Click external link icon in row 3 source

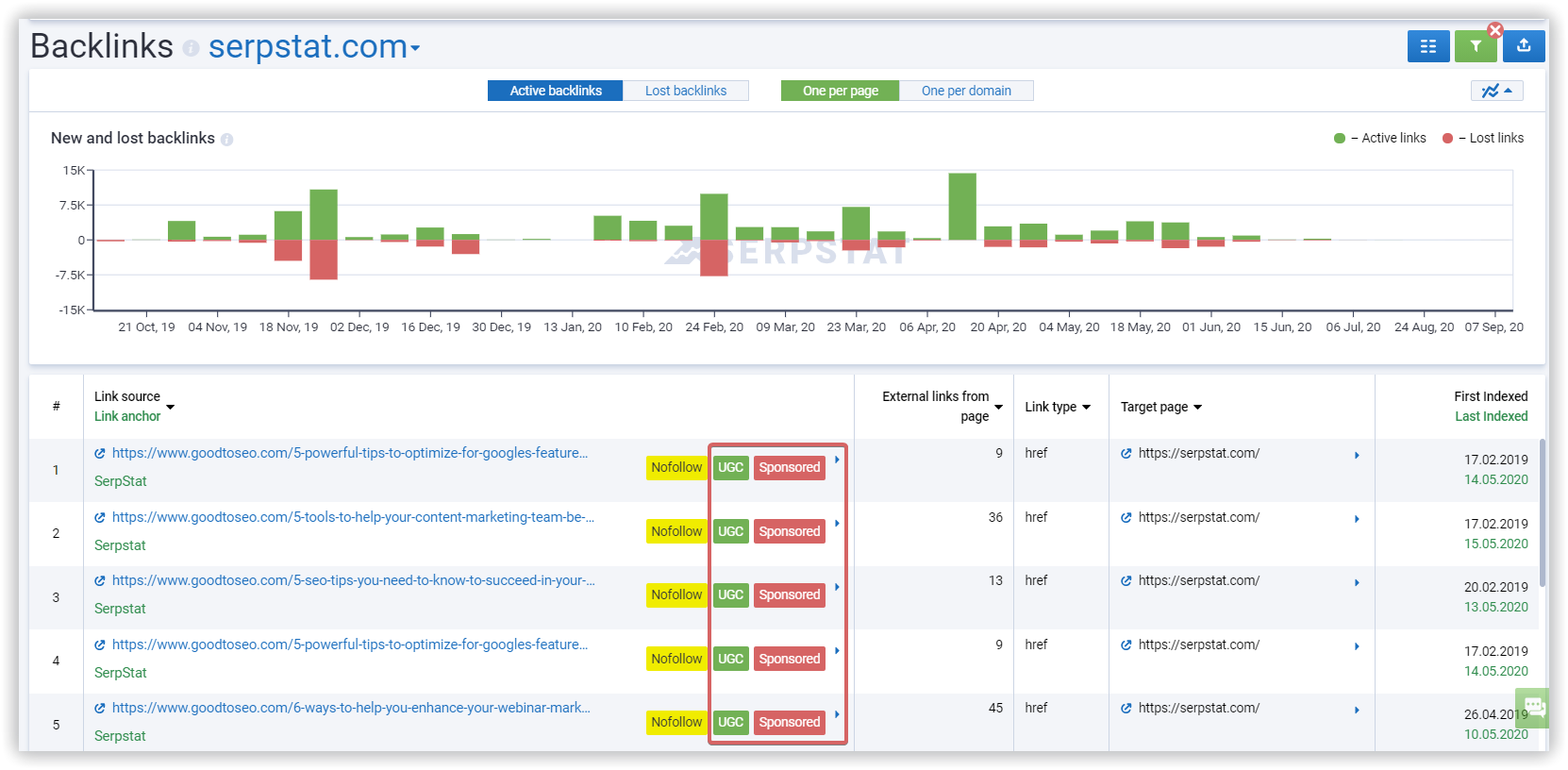(x=100, y=581)
